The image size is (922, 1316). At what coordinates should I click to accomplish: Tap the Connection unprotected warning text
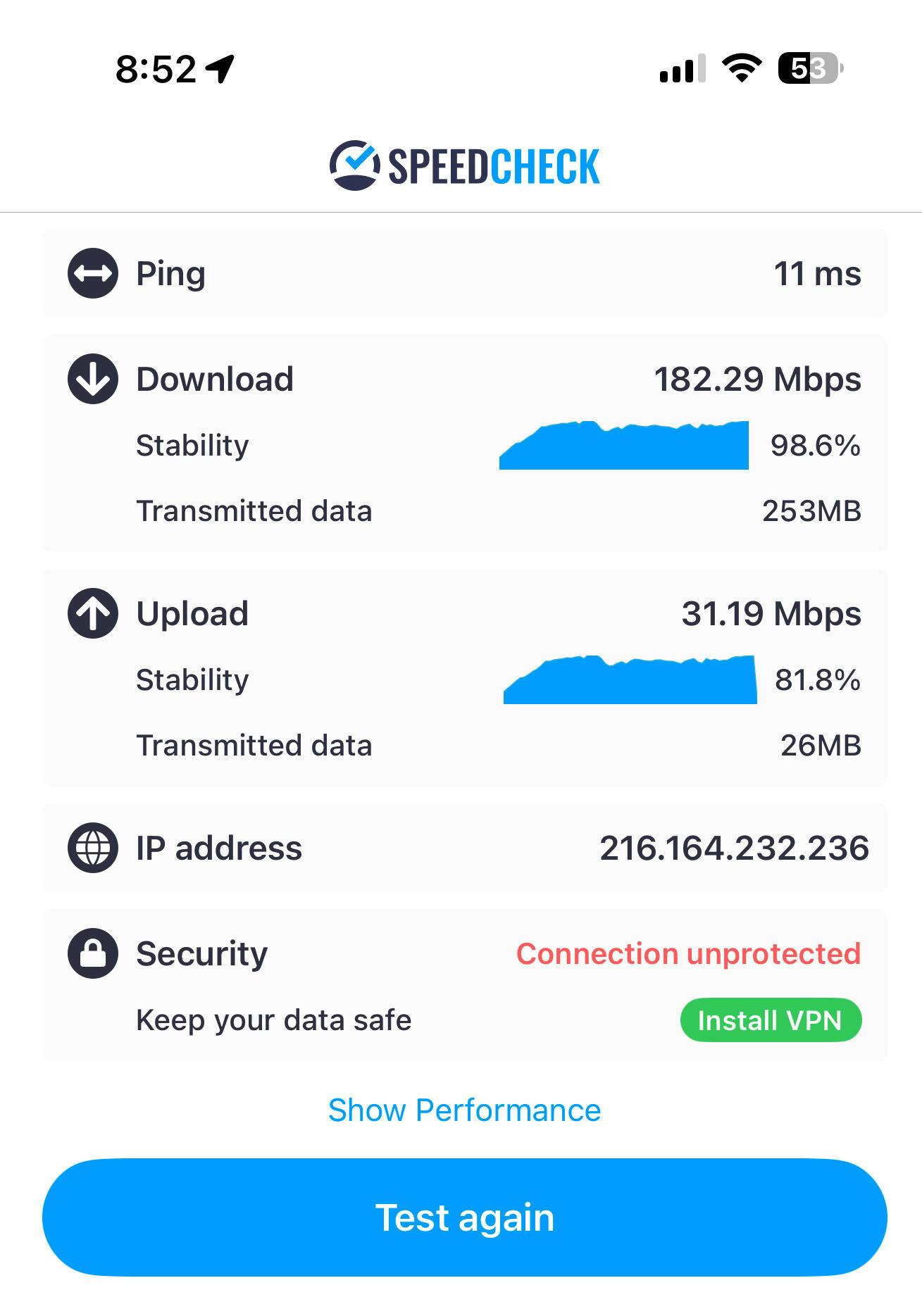pos(688,953)
